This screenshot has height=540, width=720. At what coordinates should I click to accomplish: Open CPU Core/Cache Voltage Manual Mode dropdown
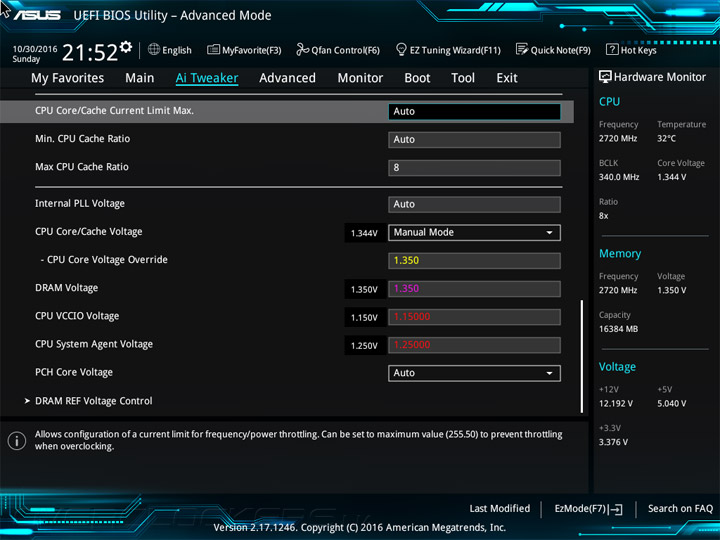click(474, 232)
